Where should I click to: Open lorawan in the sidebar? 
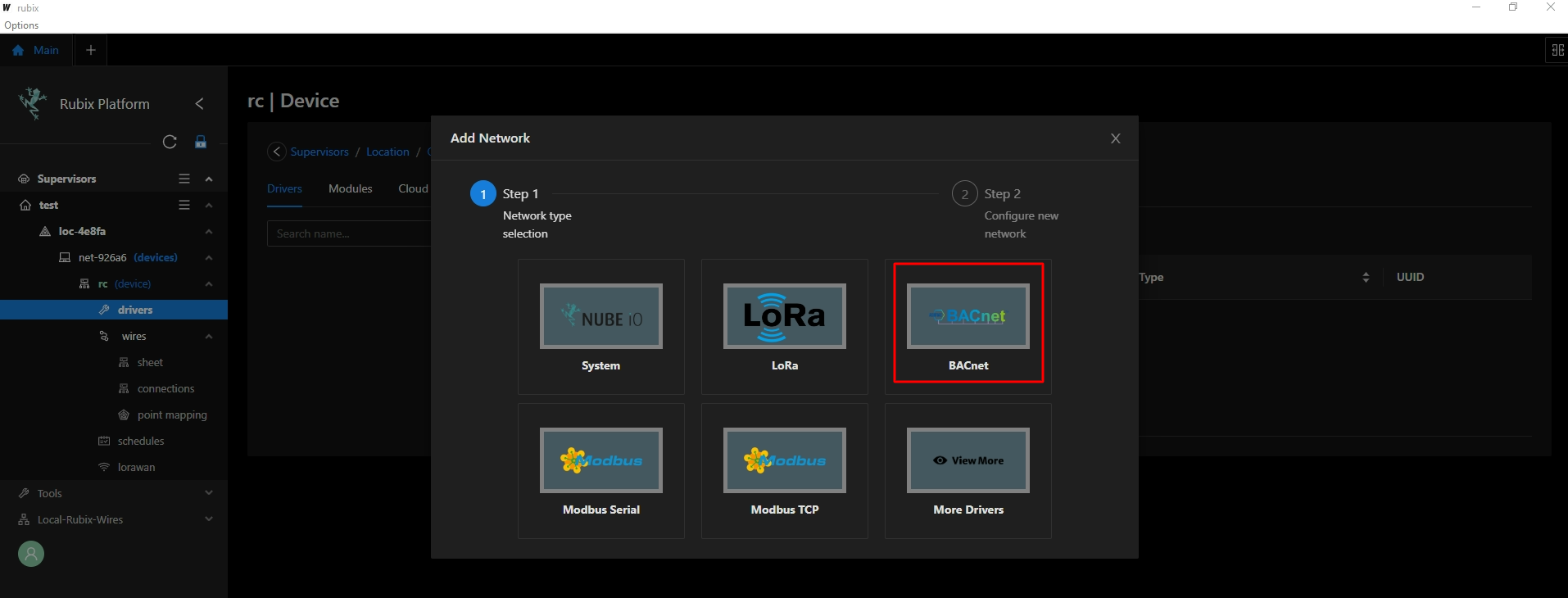(x=136, y=467)
